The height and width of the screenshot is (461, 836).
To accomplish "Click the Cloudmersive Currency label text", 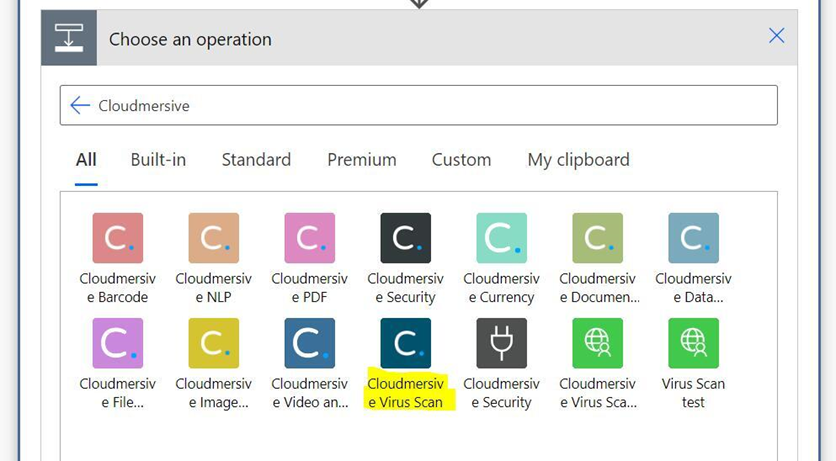I will click(501, 288).
